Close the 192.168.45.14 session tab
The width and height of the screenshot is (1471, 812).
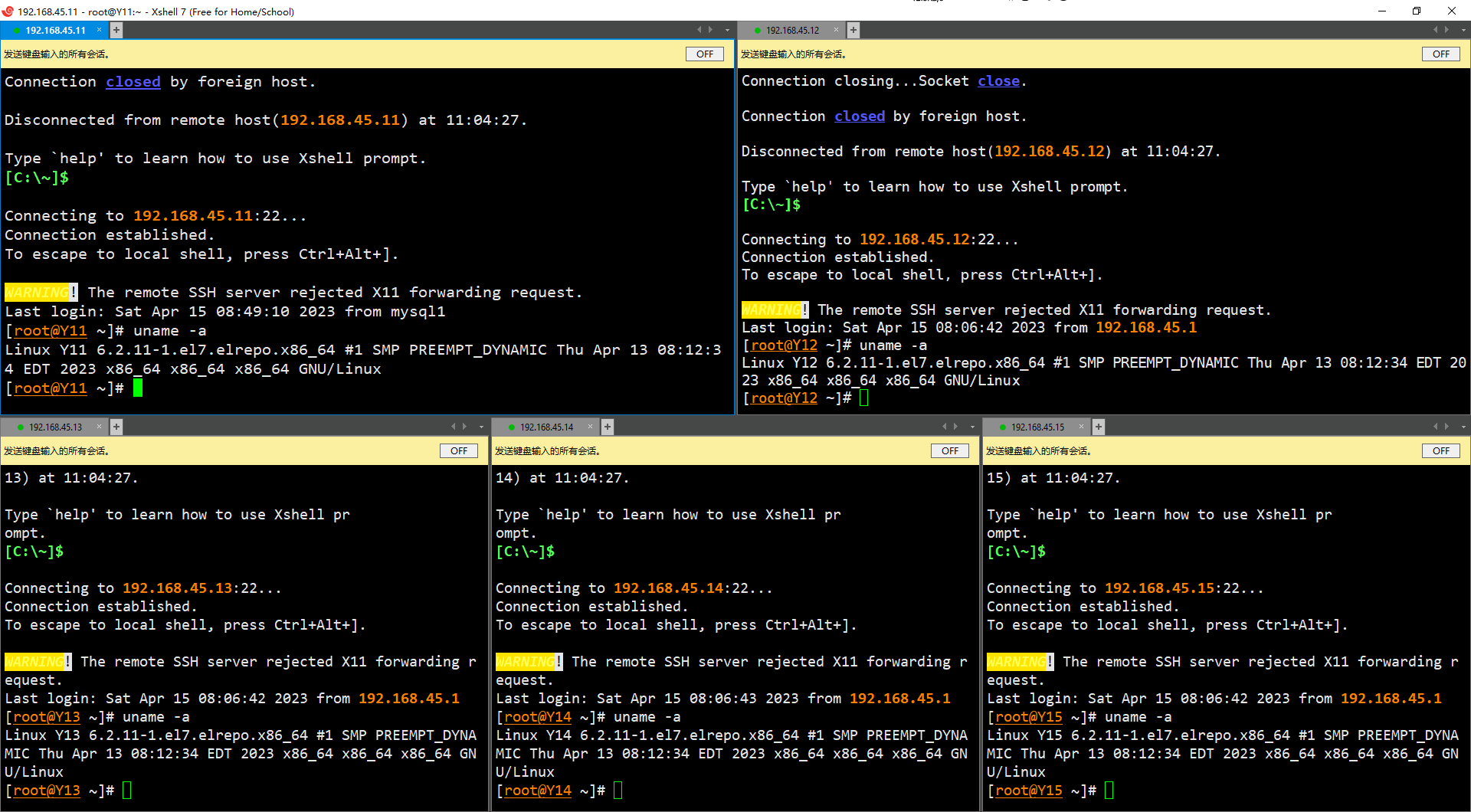[590, 427]
